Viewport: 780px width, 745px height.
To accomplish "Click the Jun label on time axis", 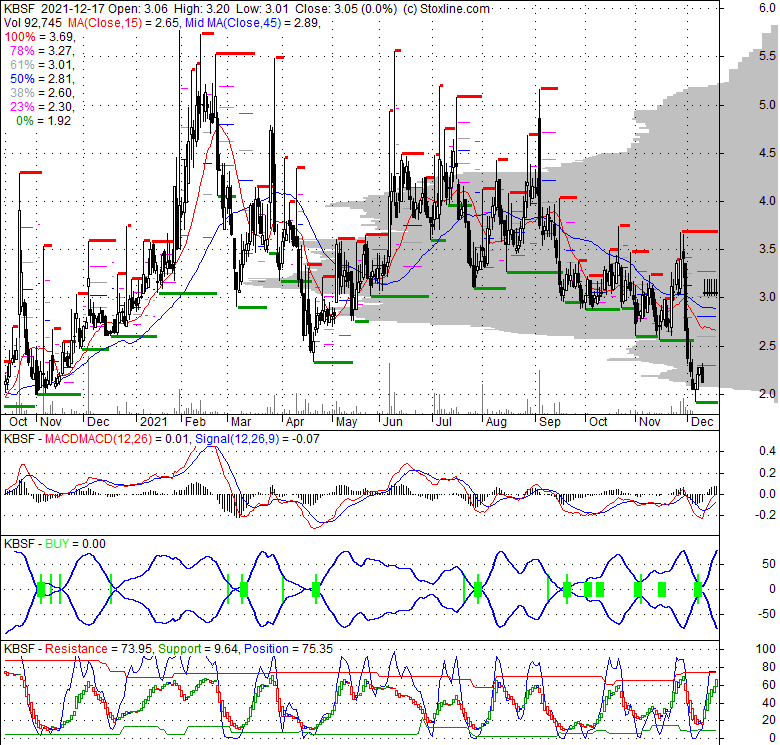I will click(392, 422).
